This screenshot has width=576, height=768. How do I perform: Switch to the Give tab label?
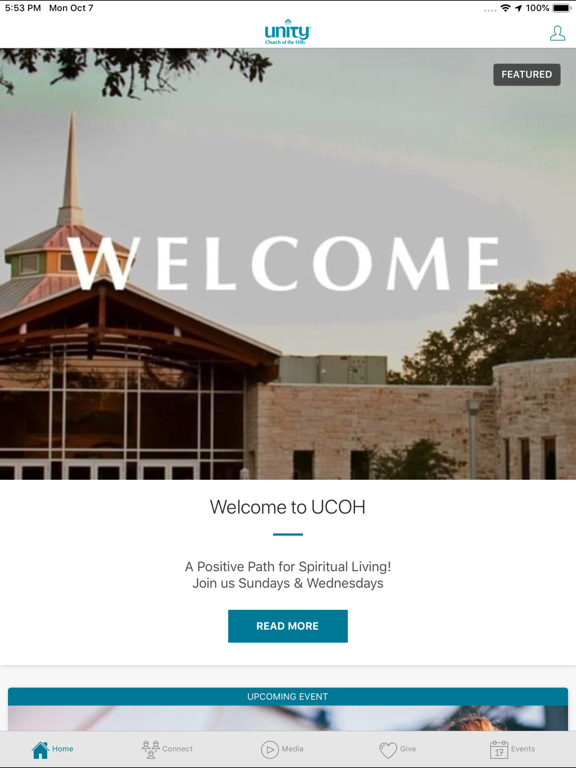(408, 749)
